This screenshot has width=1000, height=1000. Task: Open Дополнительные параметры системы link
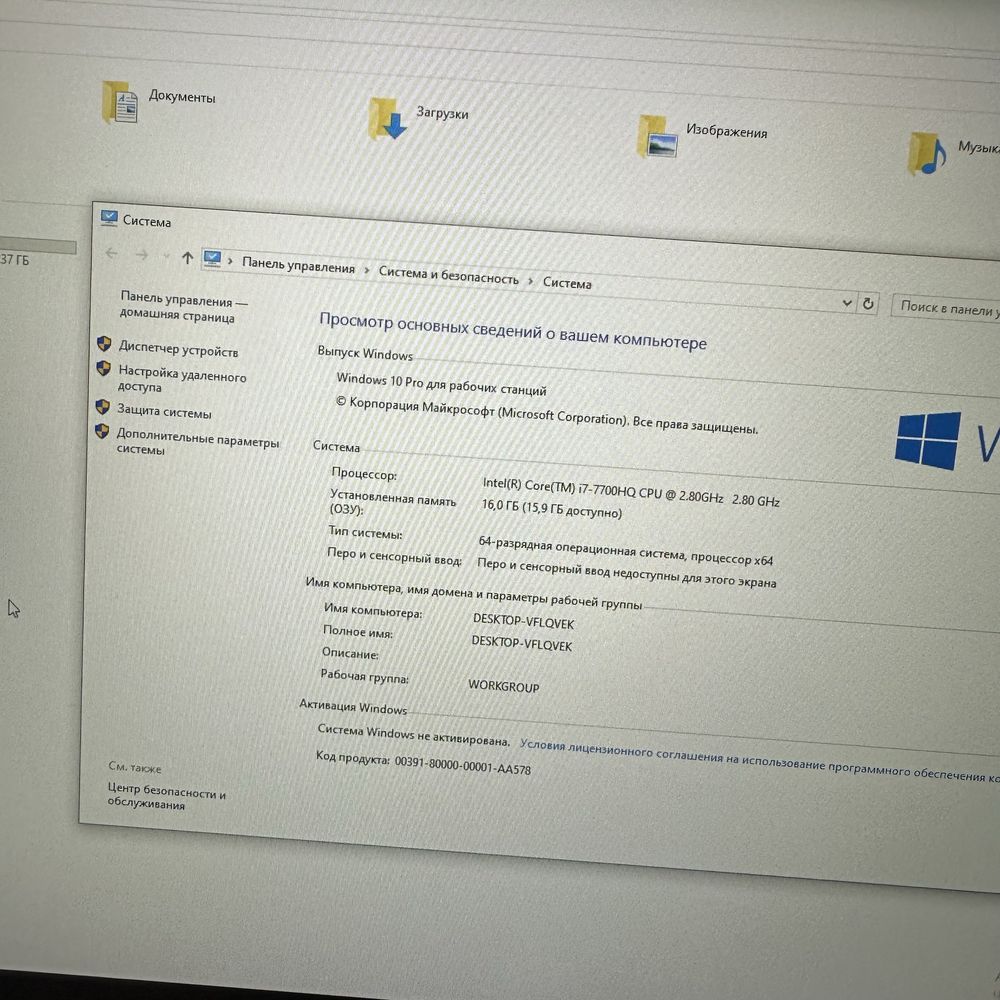[198, 441]
